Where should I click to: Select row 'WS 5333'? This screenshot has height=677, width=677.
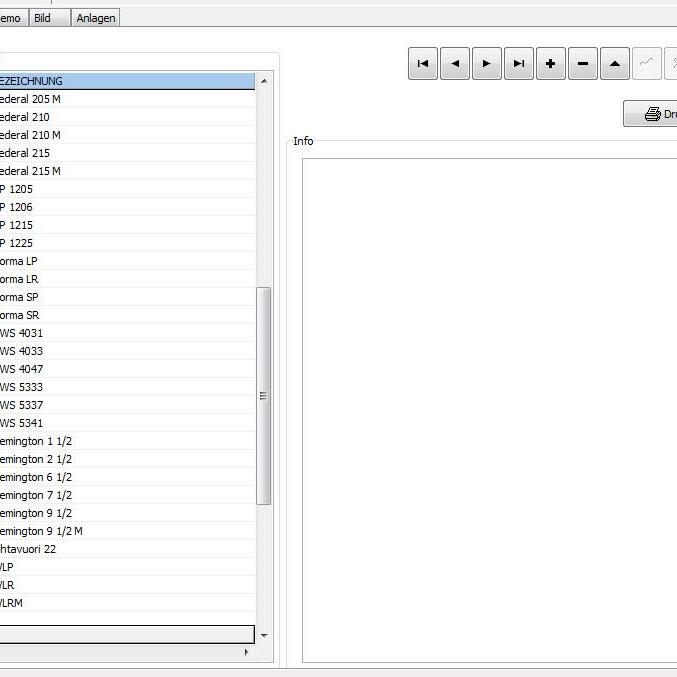pos(127,387)
